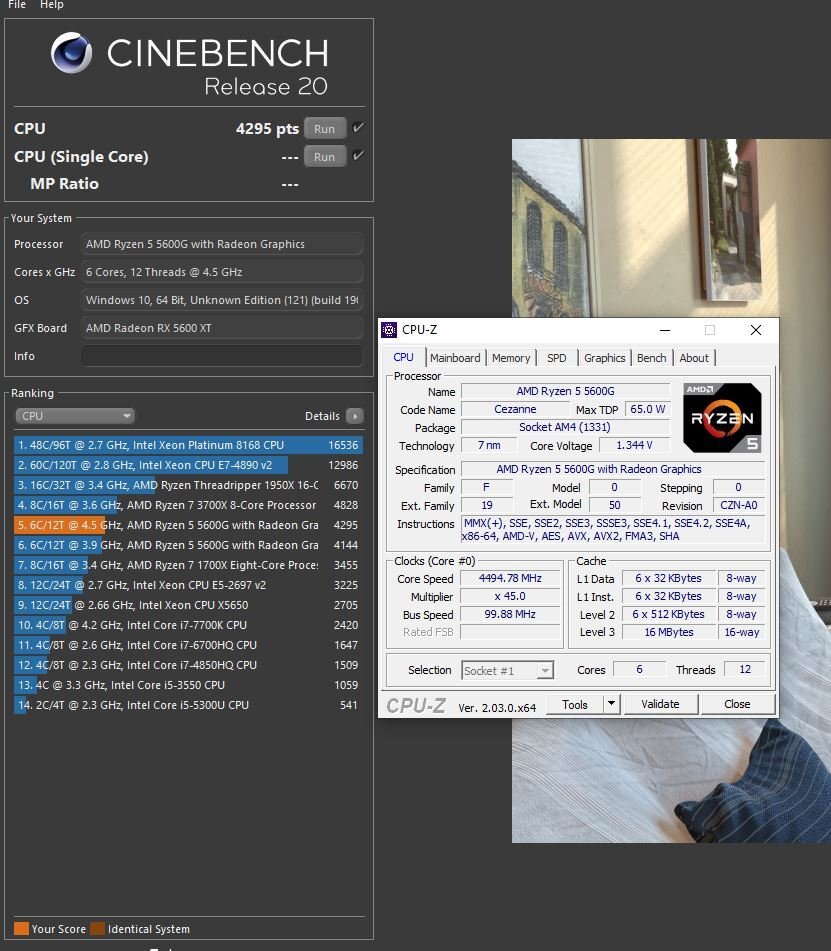
Task: Select the CPU tab in CPU-Z
Action: coord(403,357)
